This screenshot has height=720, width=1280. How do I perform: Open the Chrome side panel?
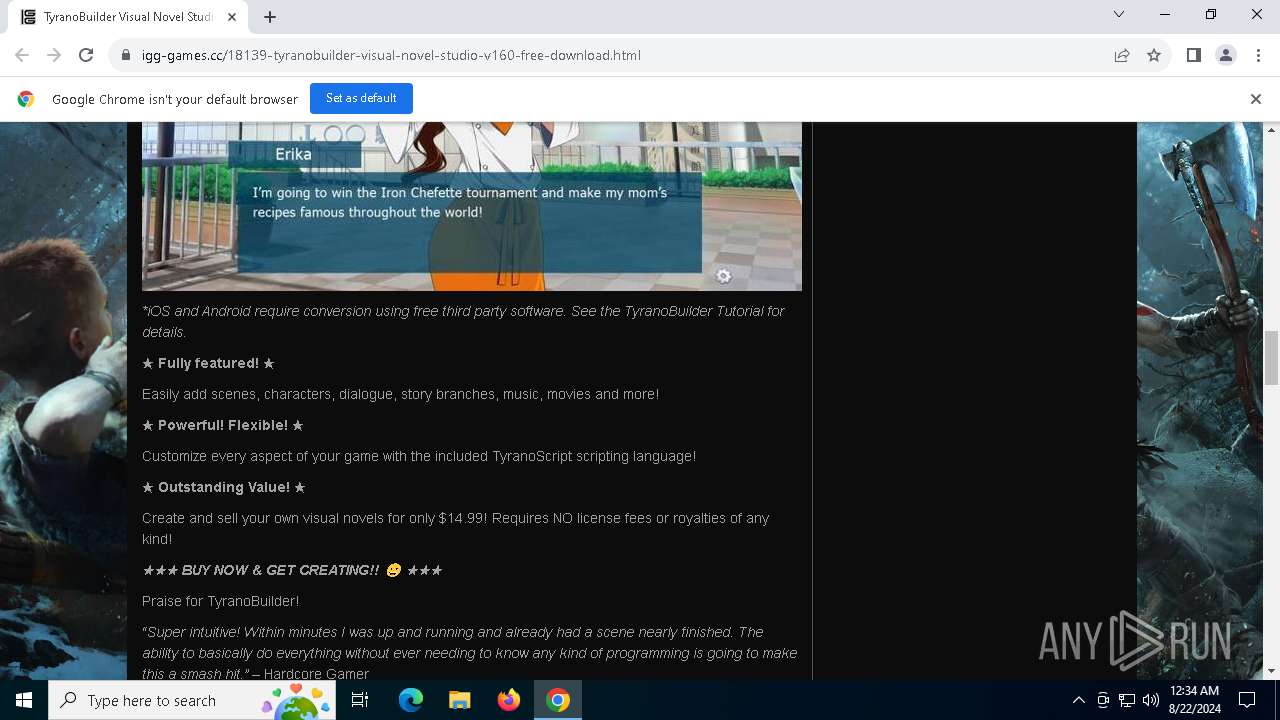point(1193,55)
